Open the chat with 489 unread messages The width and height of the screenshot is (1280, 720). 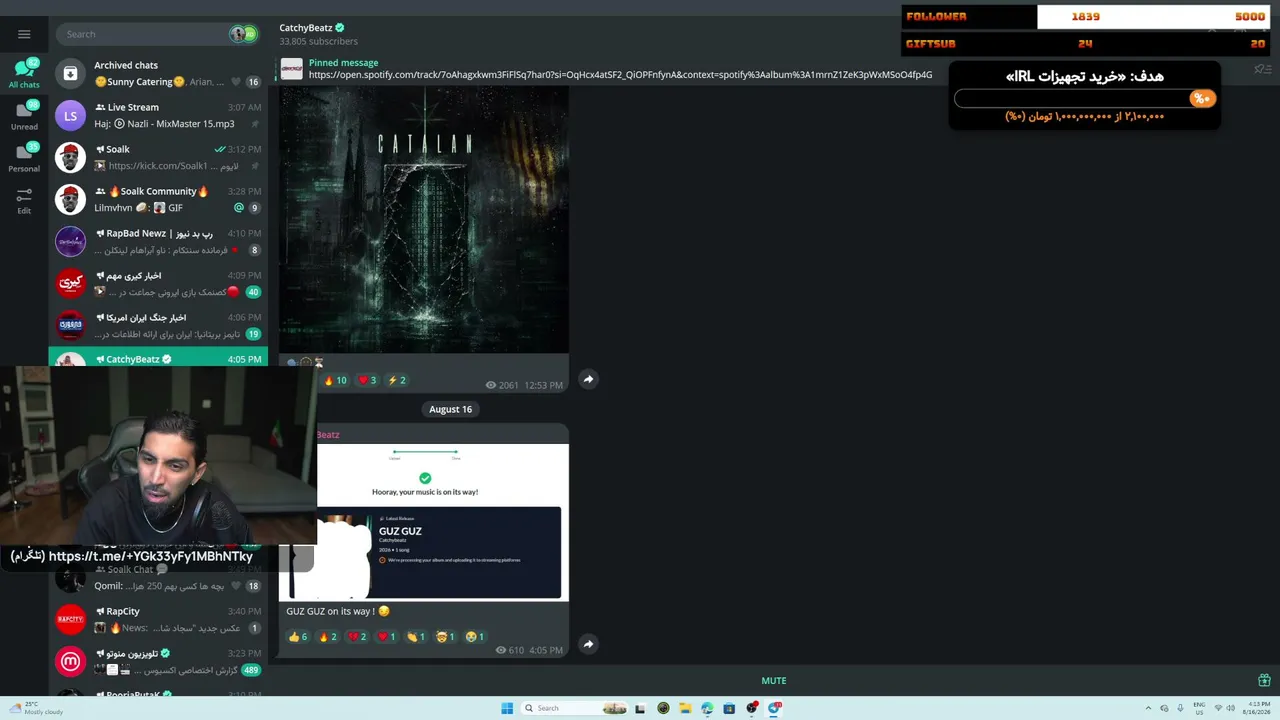[x=158, y=661]
